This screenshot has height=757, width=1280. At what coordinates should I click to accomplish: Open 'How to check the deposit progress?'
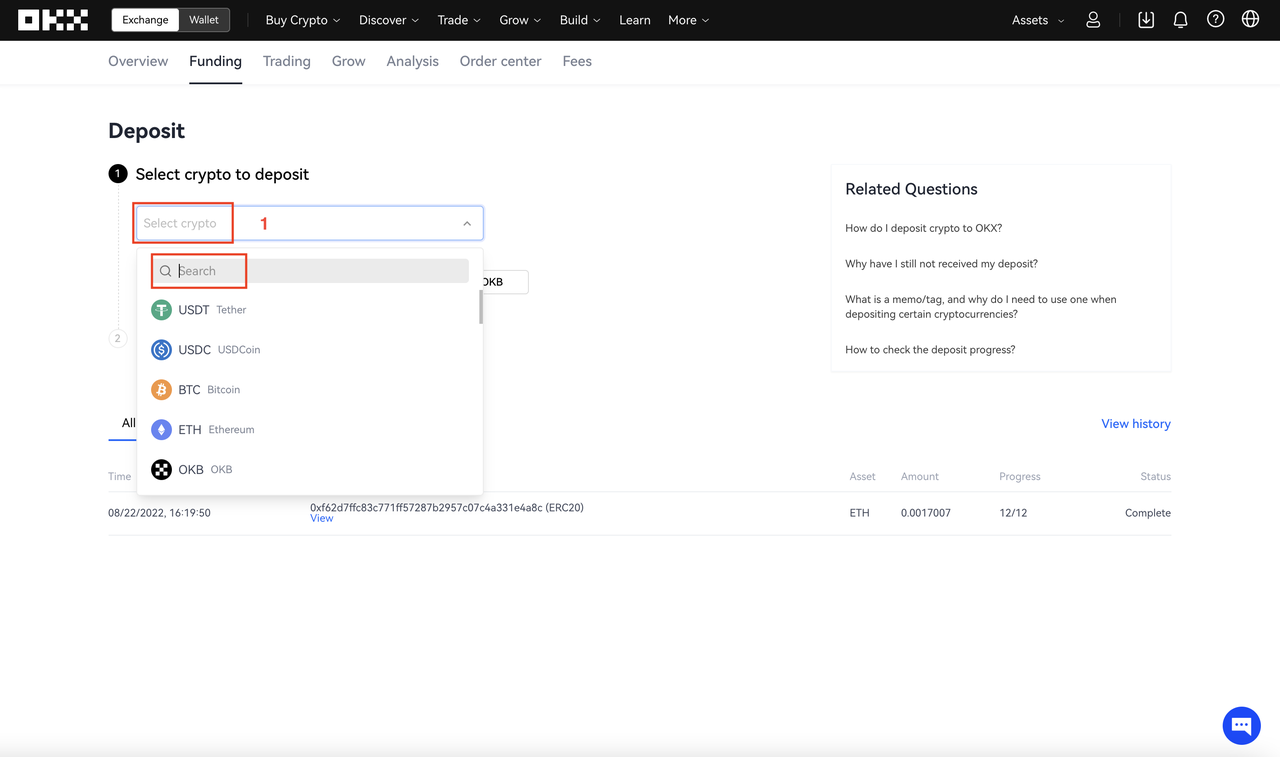(x=930, y=350)
